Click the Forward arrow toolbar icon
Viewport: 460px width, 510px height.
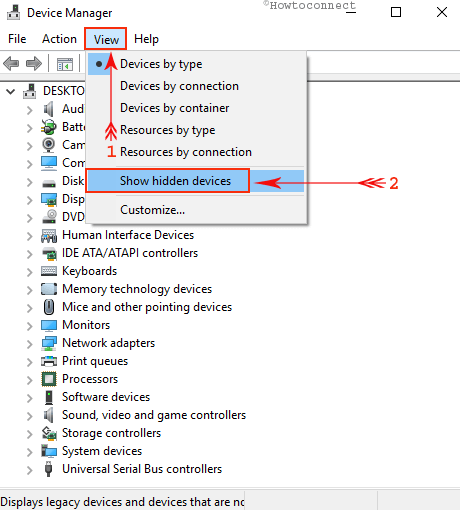coord(34,63)
